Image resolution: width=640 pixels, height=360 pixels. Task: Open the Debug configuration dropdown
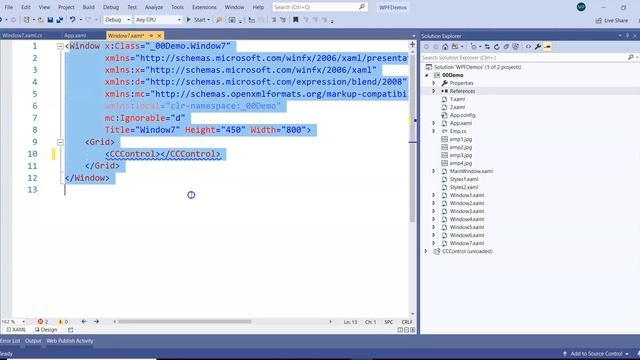[x=117, y=20]
